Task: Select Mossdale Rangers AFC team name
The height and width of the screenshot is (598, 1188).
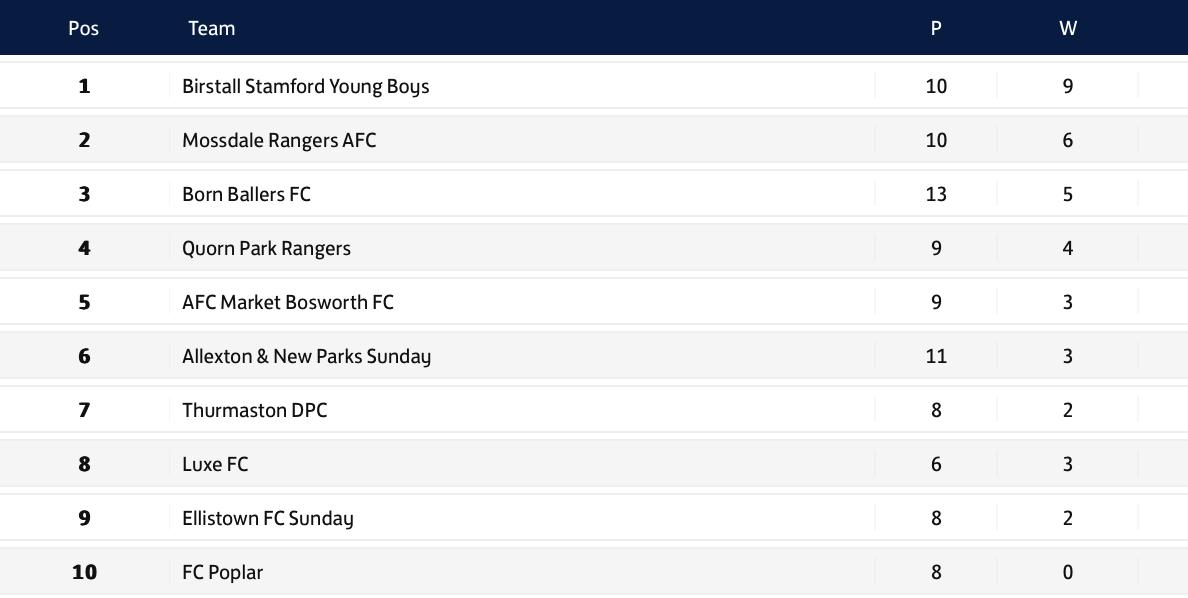Action: point(279,140)
